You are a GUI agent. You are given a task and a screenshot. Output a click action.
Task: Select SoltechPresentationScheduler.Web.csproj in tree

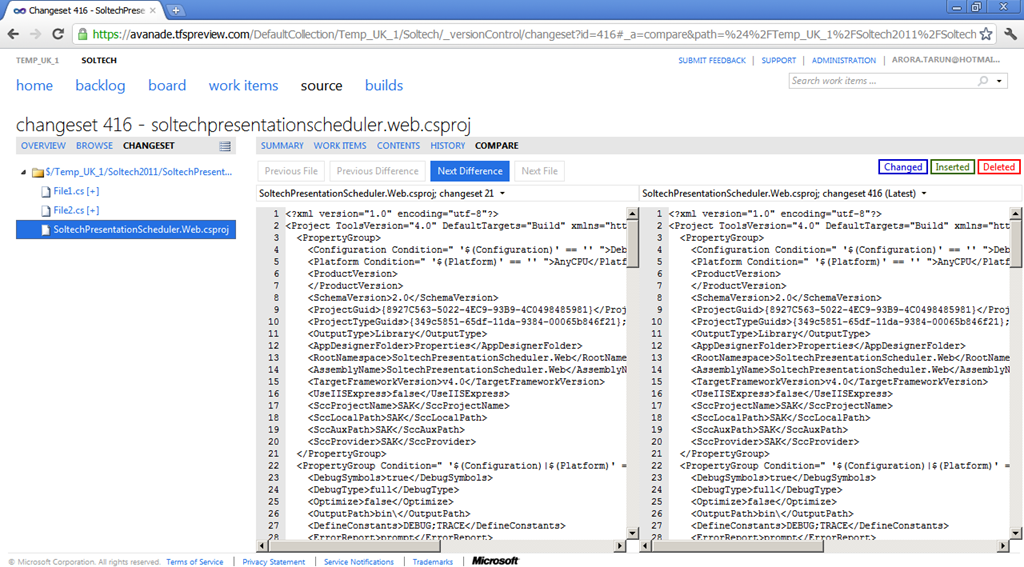coord(126,229)
